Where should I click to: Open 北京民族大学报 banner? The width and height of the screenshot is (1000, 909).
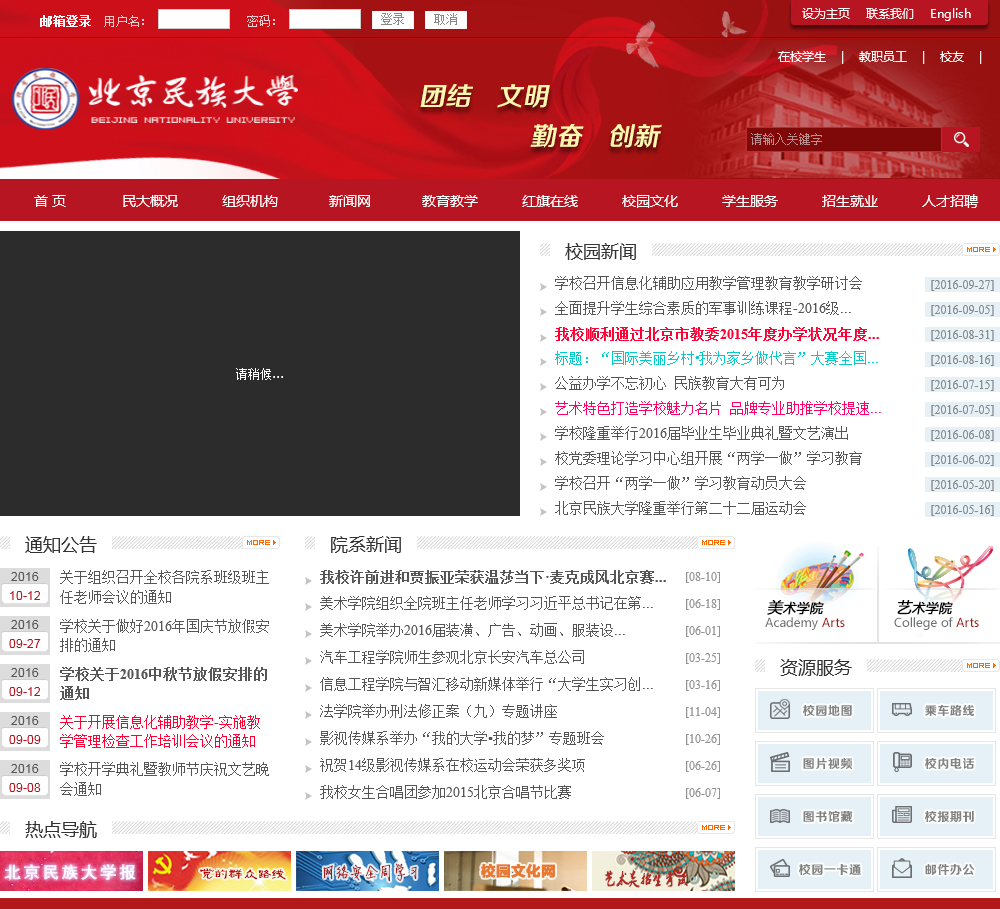pos(71,871)
